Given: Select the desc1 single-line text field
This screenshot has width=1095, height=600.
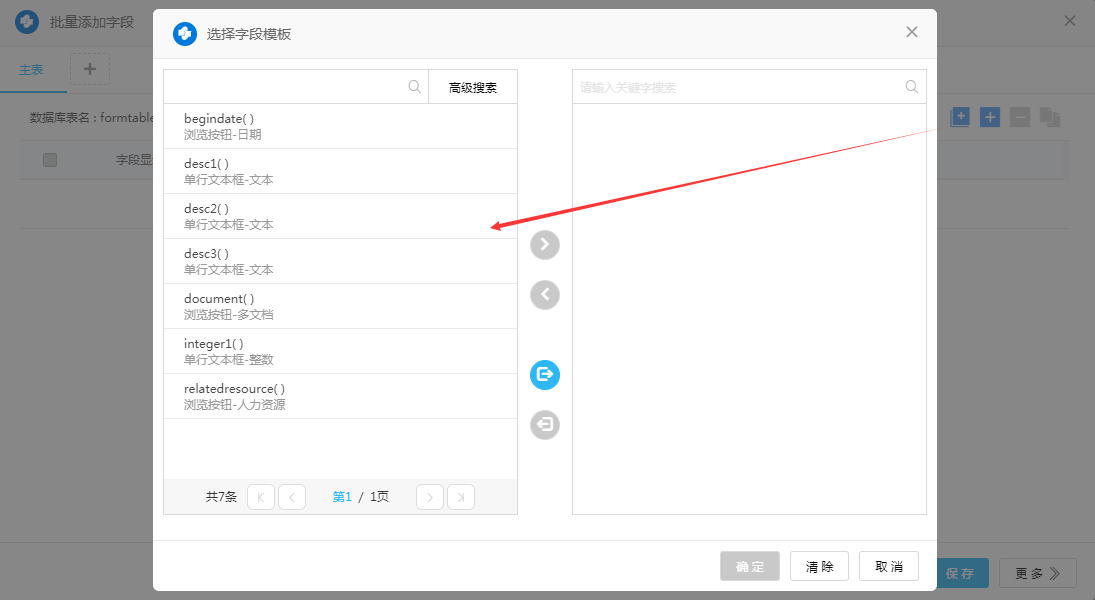Looking at the screenshot, I should [x=340, y=171].
